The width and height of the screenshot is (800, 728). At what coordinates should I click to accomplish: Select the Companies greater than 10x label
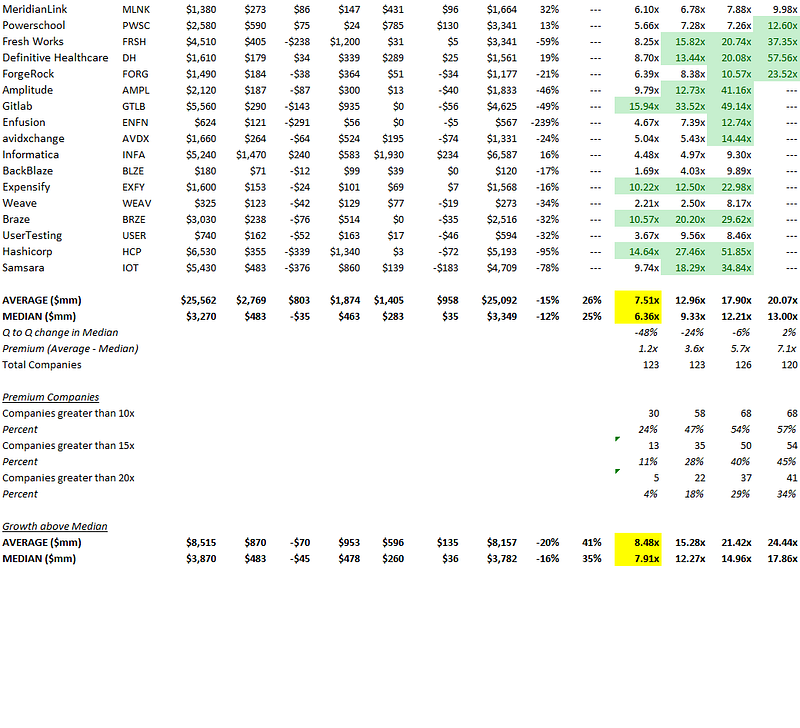pyautogui.click(x=68, y=413)
